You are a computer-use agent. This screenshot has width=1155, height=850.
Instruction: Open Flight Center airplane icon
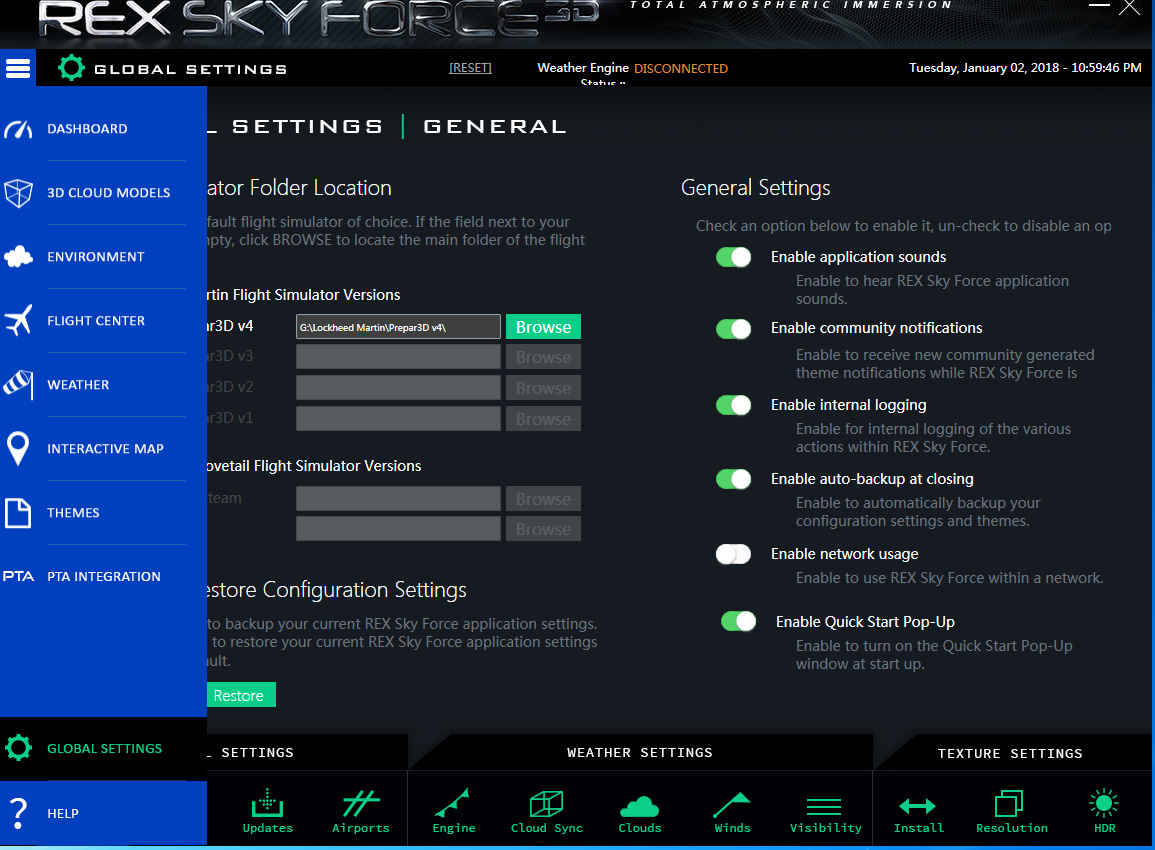coord(18,320)
